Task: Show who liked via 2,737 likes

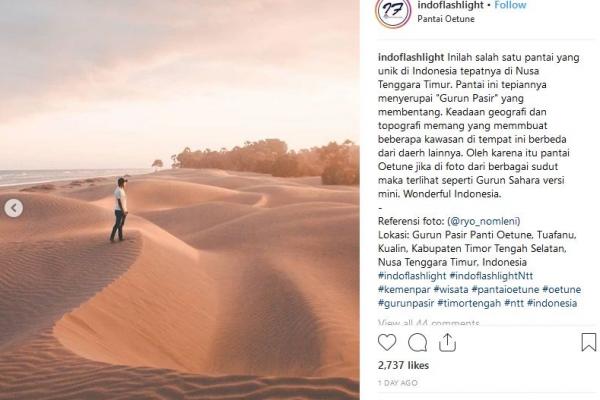Action: 403,366
